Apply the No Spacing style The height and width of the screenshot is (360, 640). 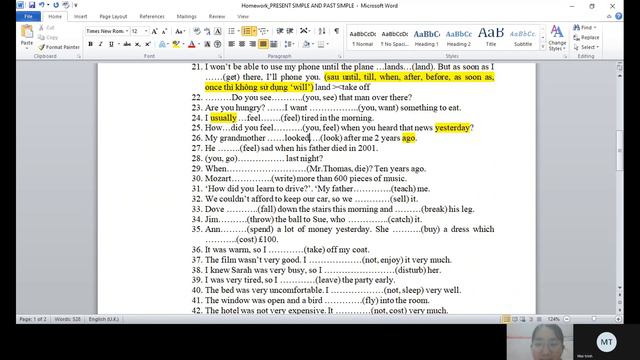coord(394,38)
